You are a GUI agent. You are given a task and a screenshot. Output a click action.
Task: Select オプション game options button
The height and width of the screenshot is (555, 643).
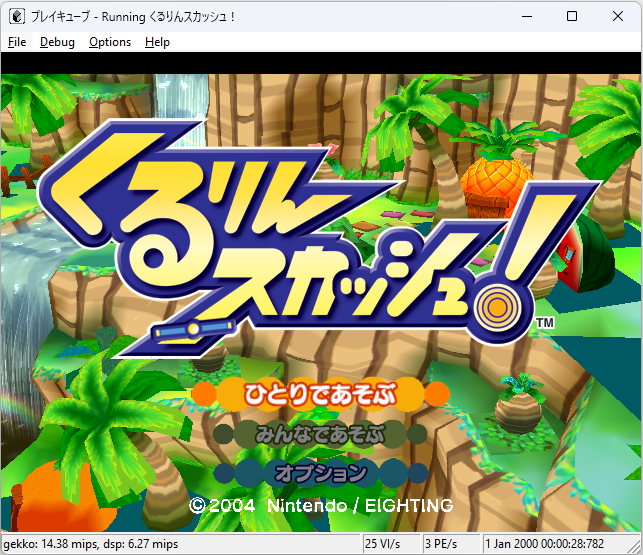click(320, 473)
